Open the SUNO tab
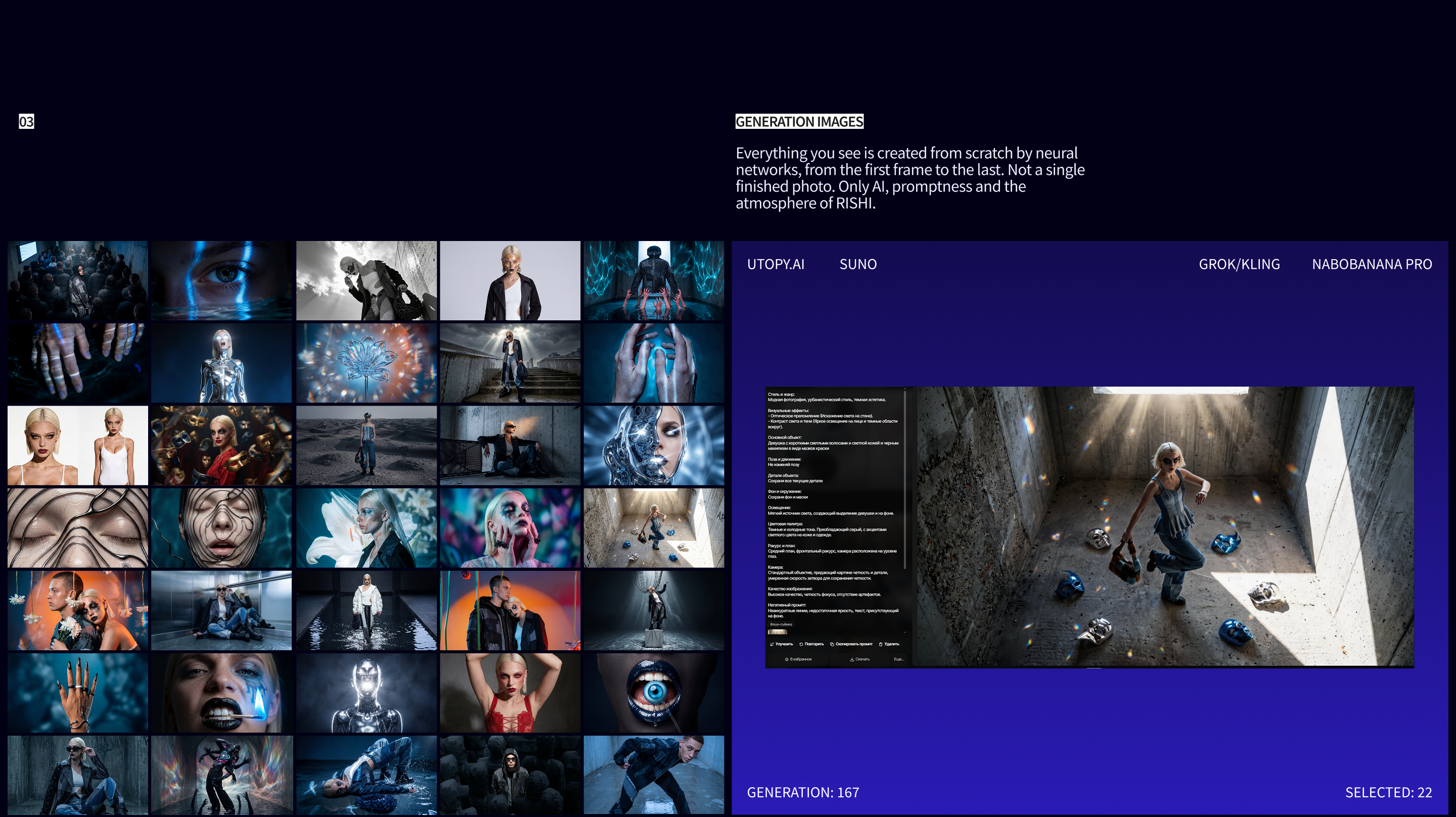 pyautogui.click(x=857, y=264)
